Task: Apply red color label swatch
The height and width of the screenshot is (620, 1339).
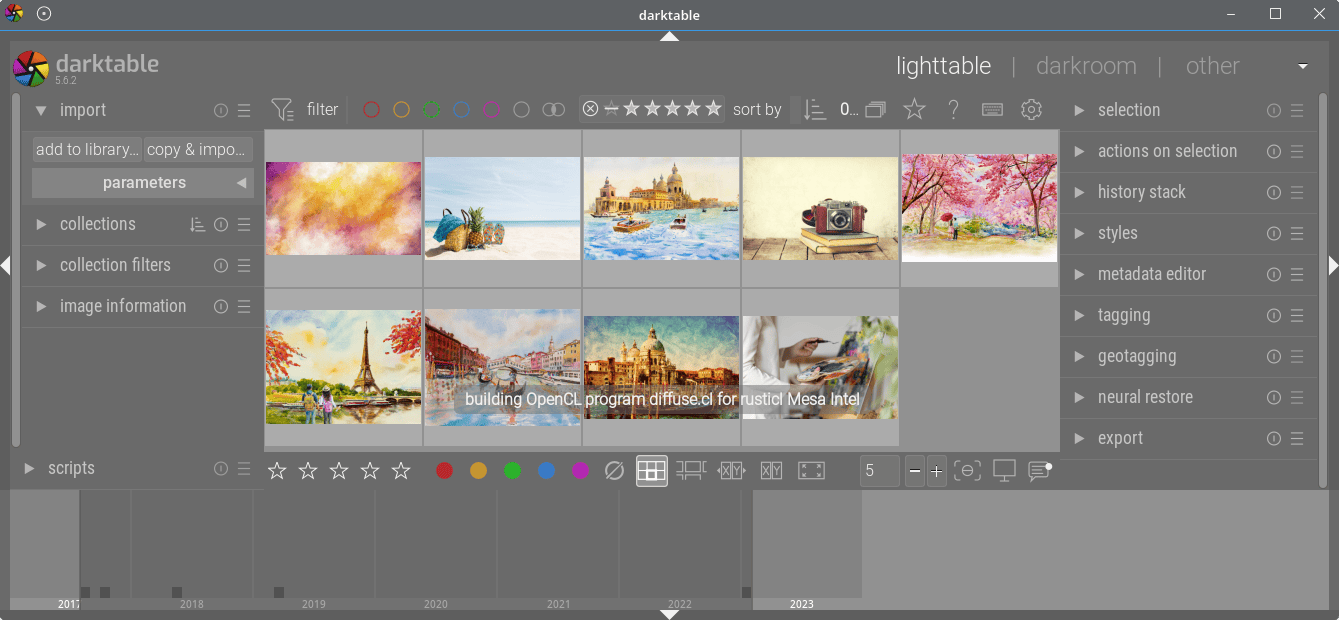Action: click(x=445, y=471)
